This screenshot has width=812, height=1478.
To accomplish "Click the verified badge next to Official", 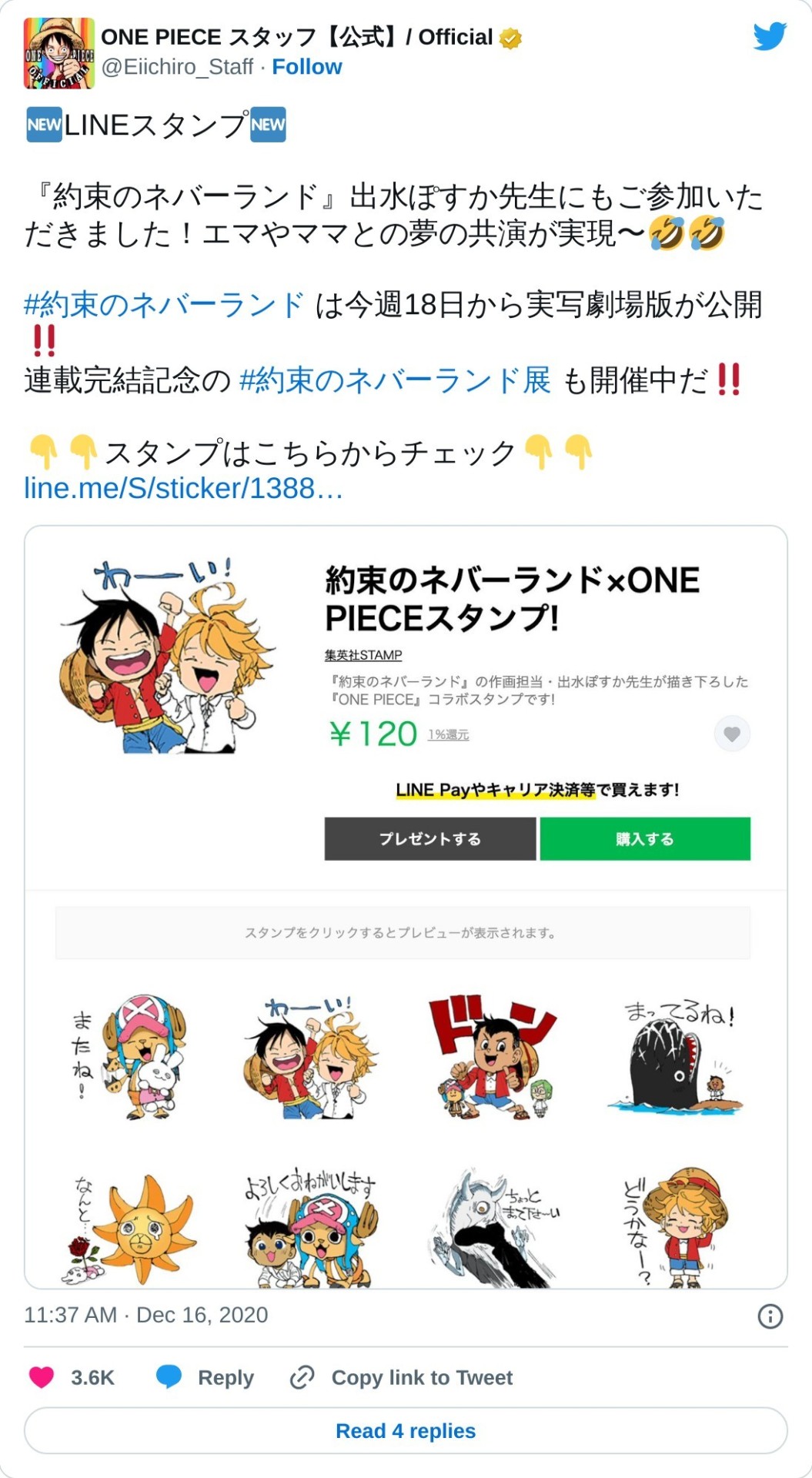I will 510,38.
